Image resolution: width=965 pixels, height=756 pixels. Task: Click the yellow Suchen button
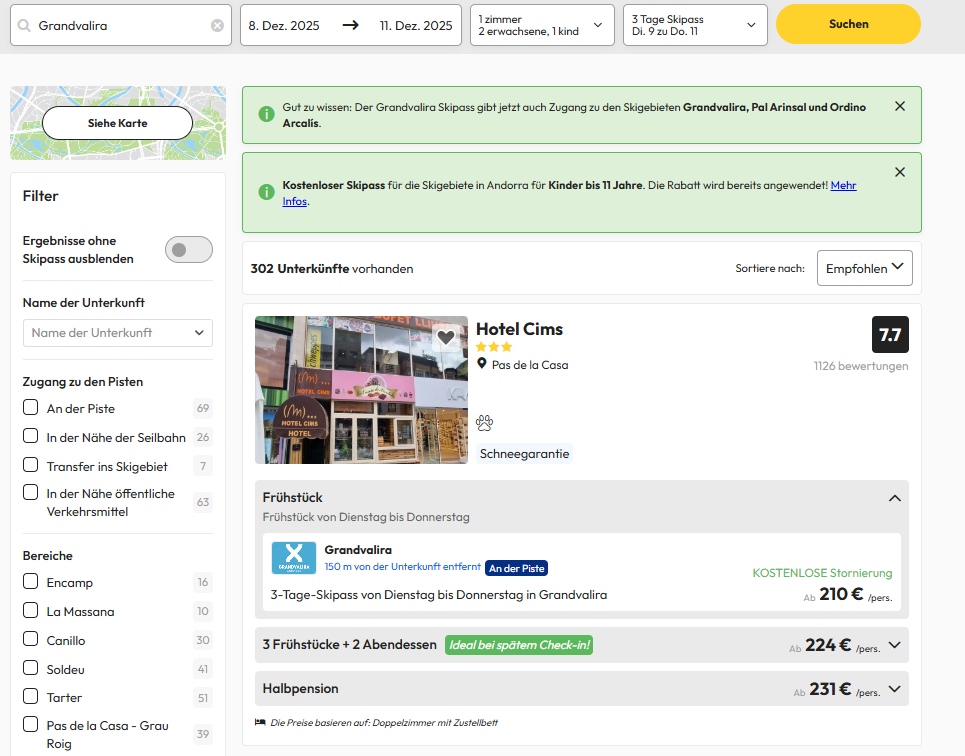point(848,24)
